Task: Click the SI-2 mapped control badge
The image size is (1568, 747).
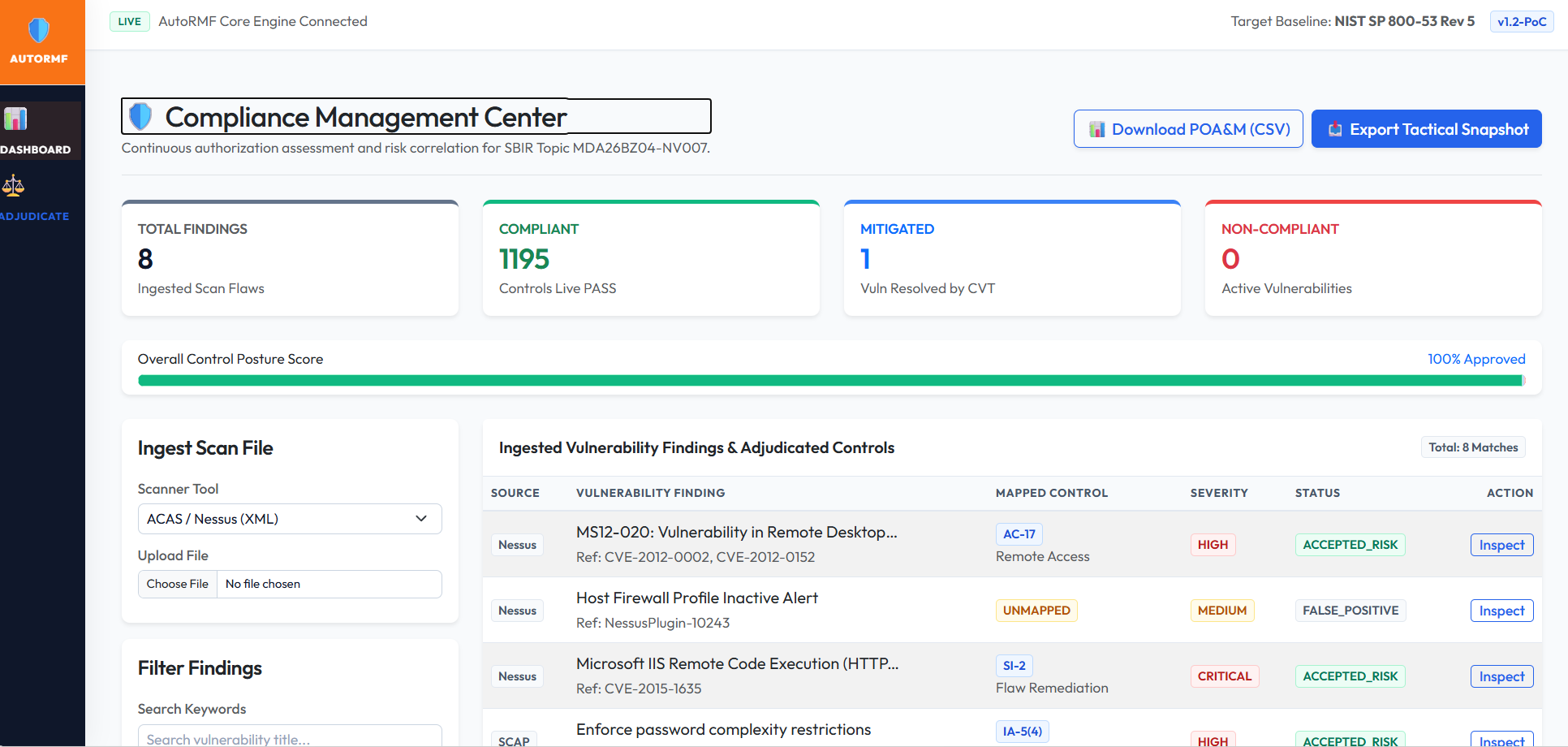Action: [x=1014, y=665]
